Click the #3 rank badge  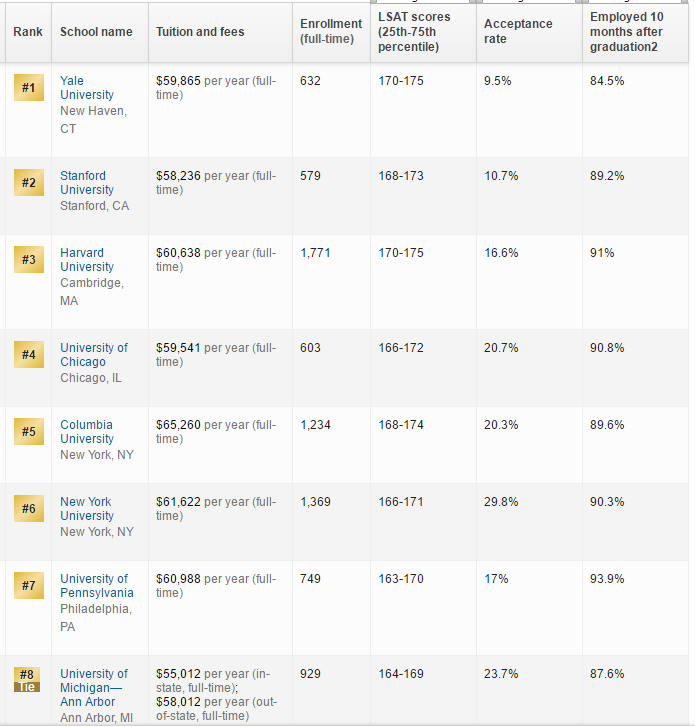(28, 260)
